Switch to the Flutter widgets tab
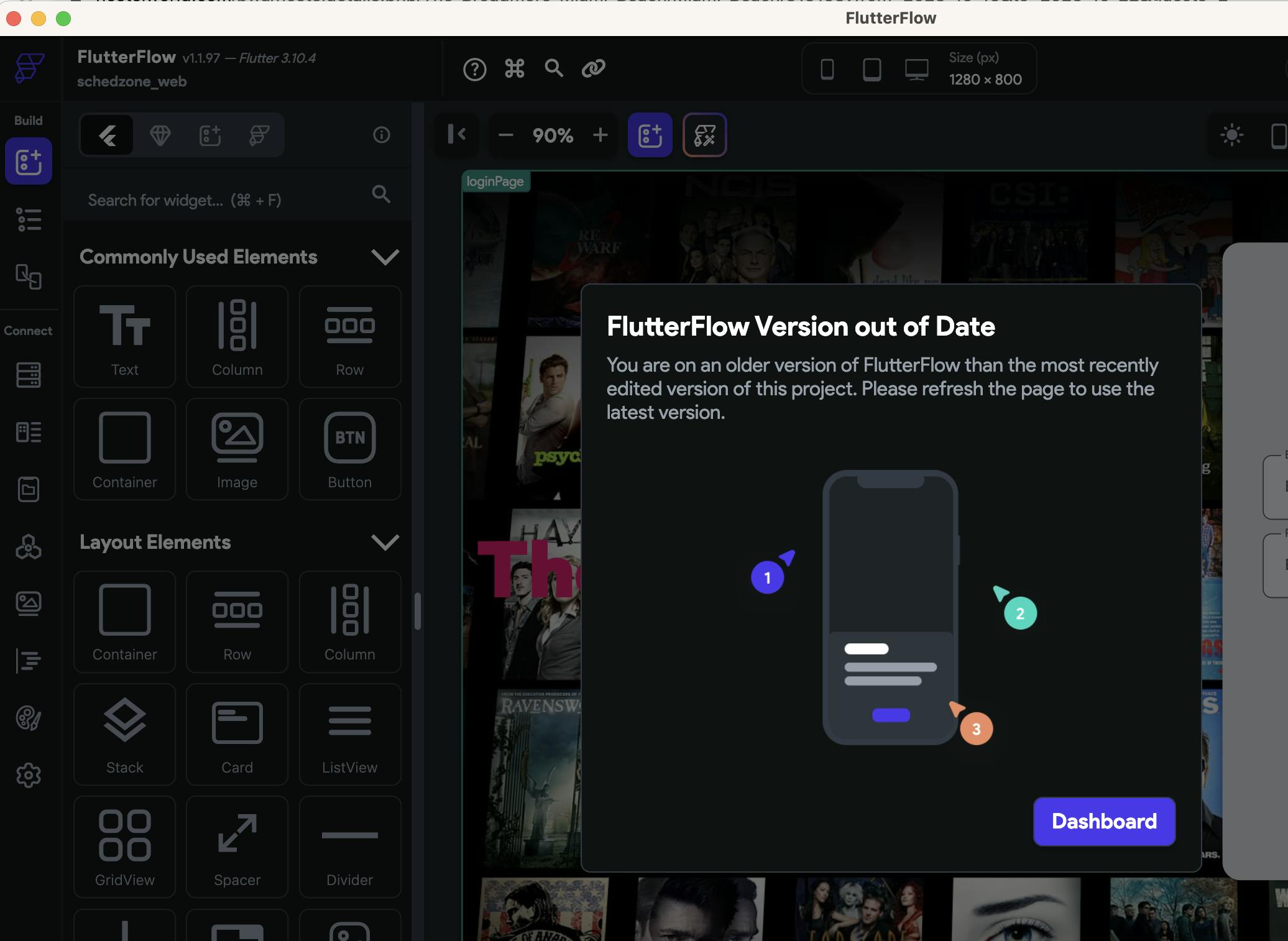The image size is (1288, 941). tap(108, 135)
